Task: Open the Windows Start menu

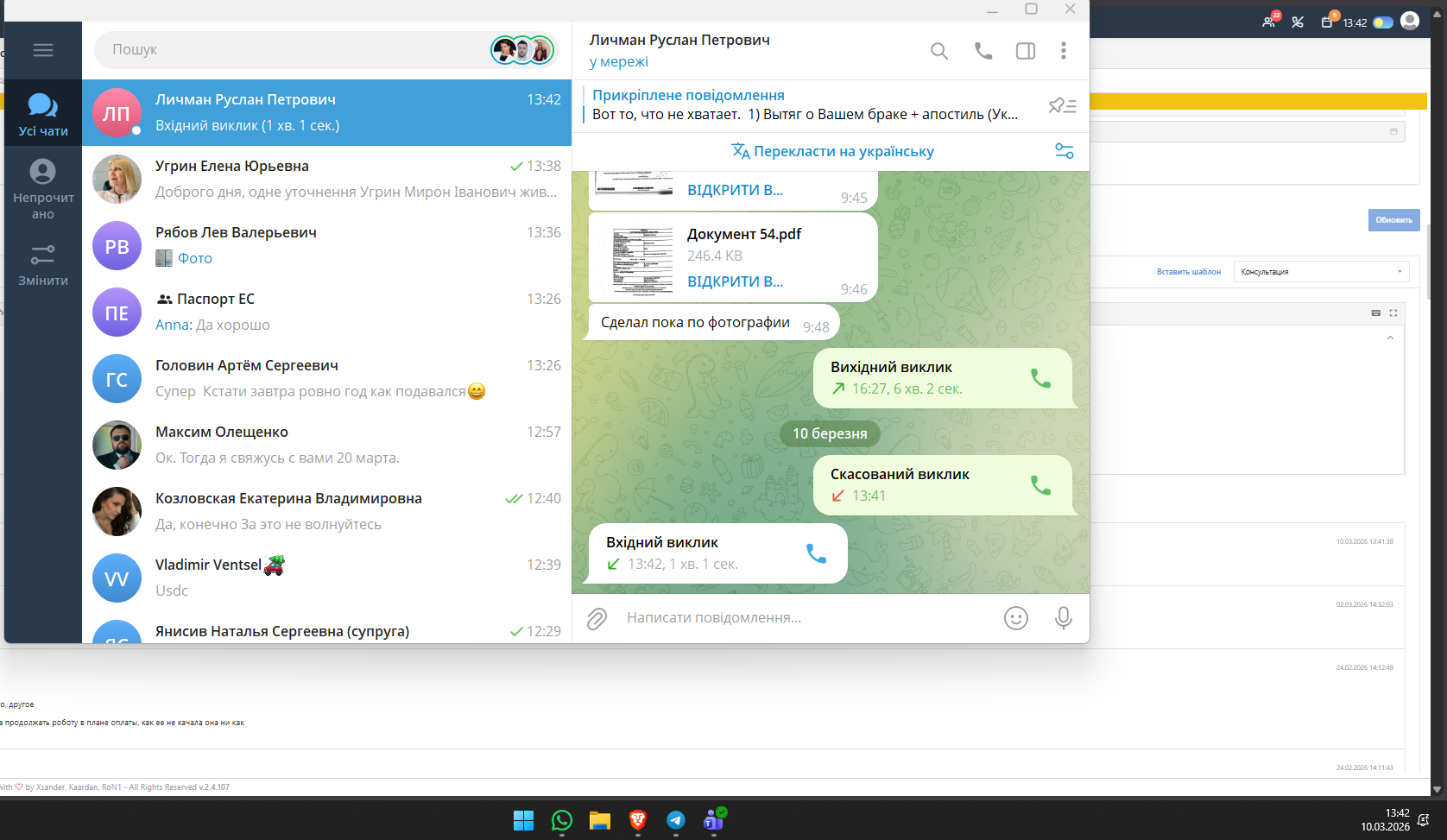Action: [x=523, y=820]
